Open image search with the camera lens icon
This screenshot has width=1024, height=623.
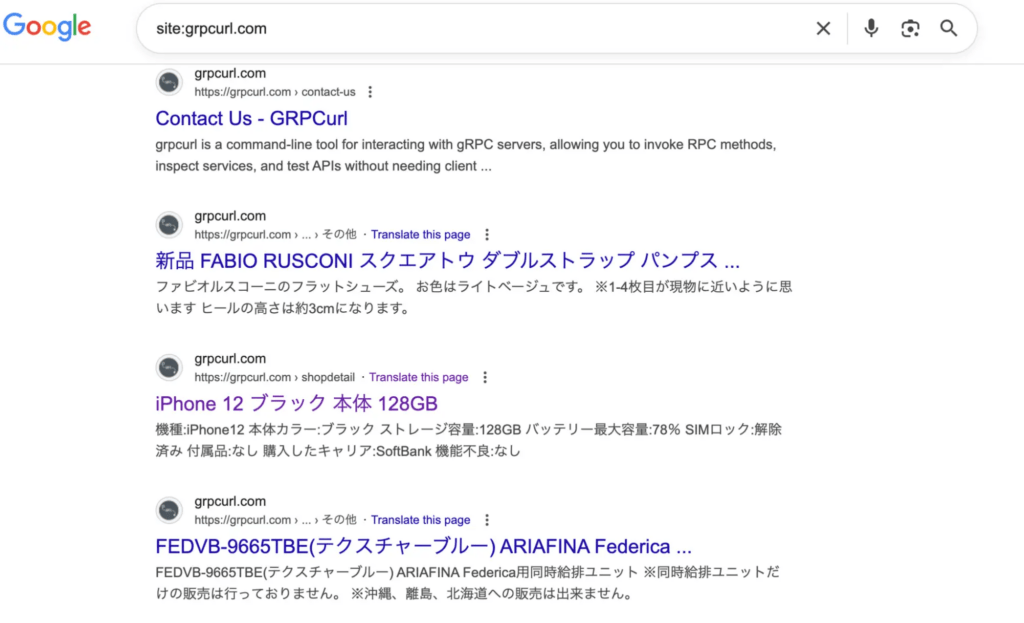pos(910,28)
